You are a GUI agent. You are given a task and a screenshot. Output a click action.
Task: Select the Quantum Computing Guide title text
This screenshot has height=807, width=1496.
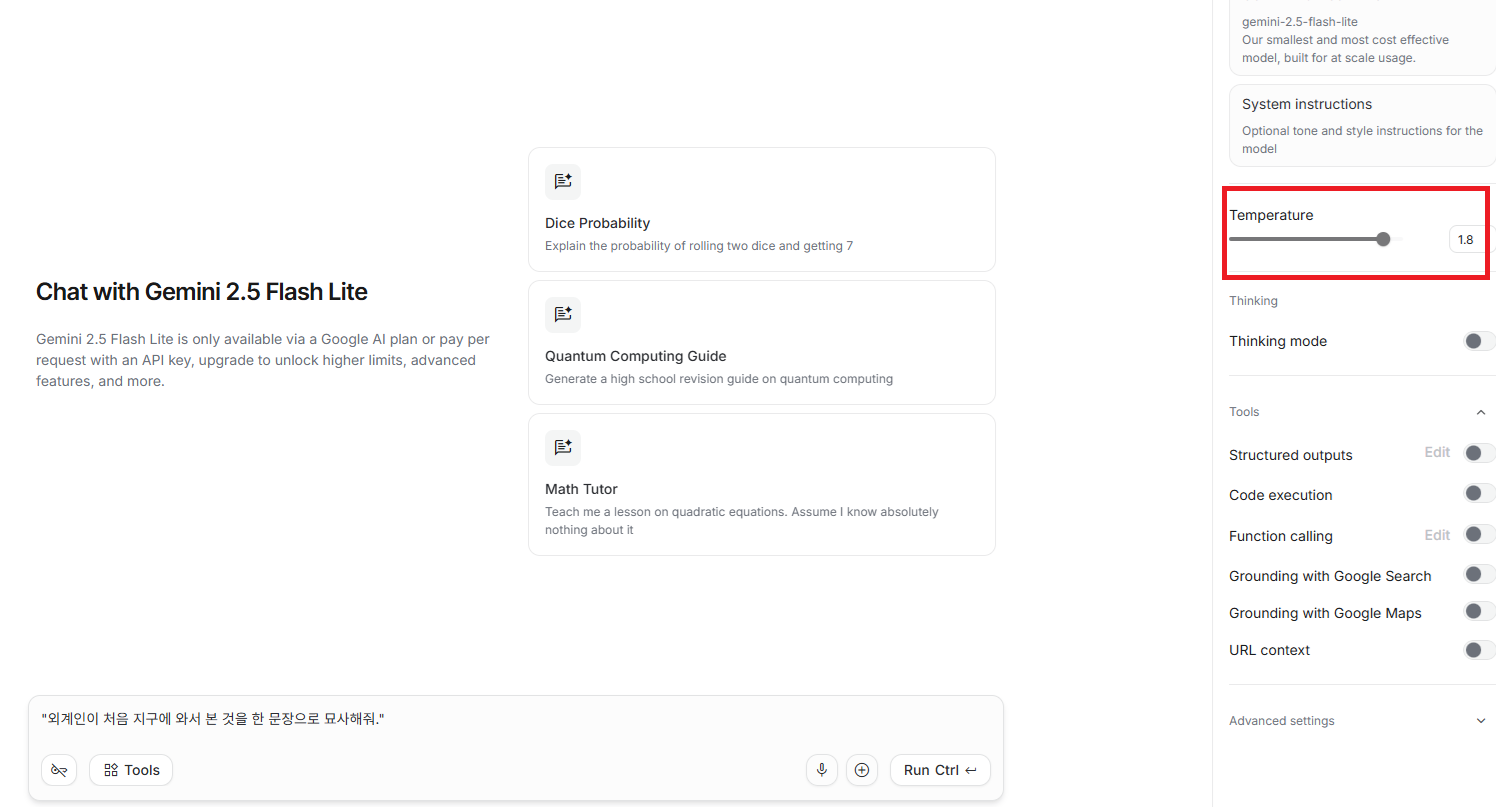(x=635, y=356)
